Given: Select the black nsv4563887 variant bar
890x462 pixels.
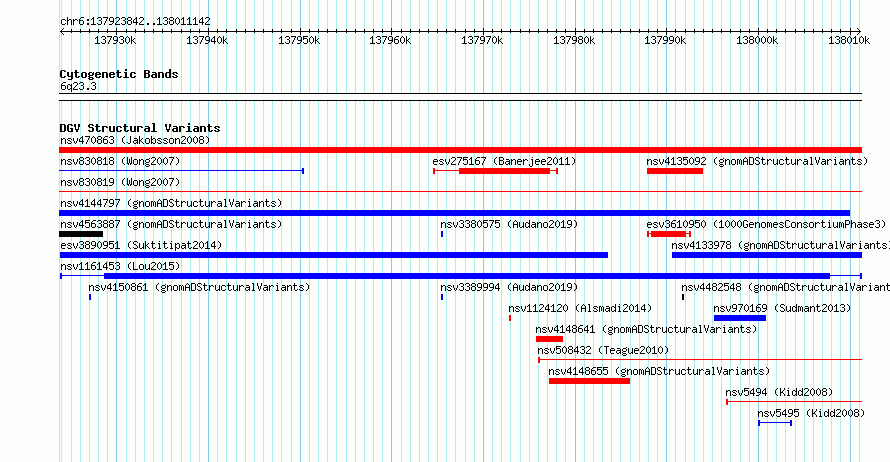Looking at the screenshot, I should click(x=81, y=234).
